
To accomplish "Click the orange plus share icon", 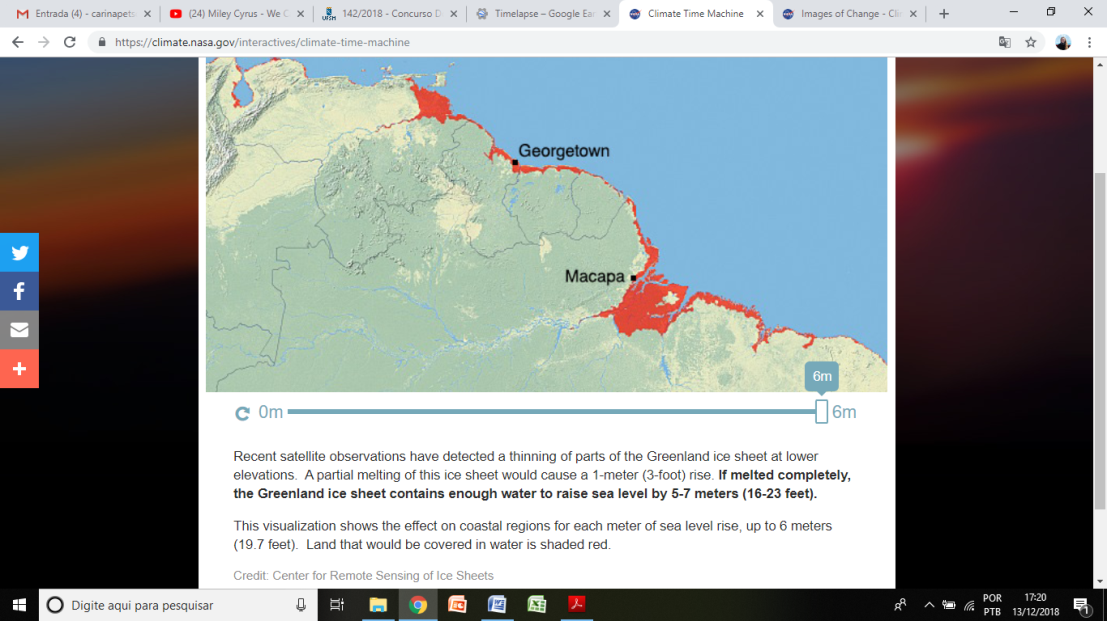I will (19, 369).
